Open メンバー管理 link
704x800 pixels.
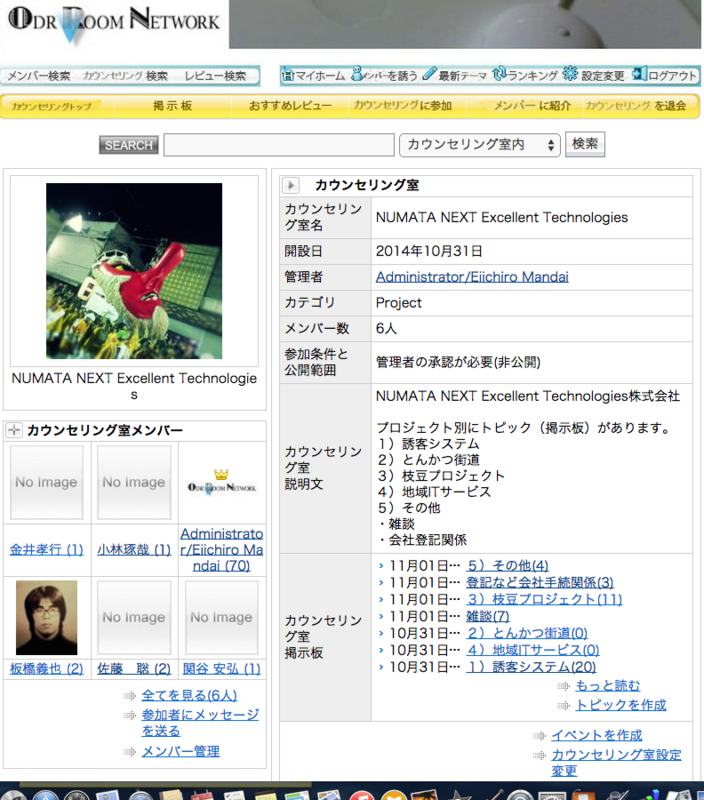click(181, 752)
